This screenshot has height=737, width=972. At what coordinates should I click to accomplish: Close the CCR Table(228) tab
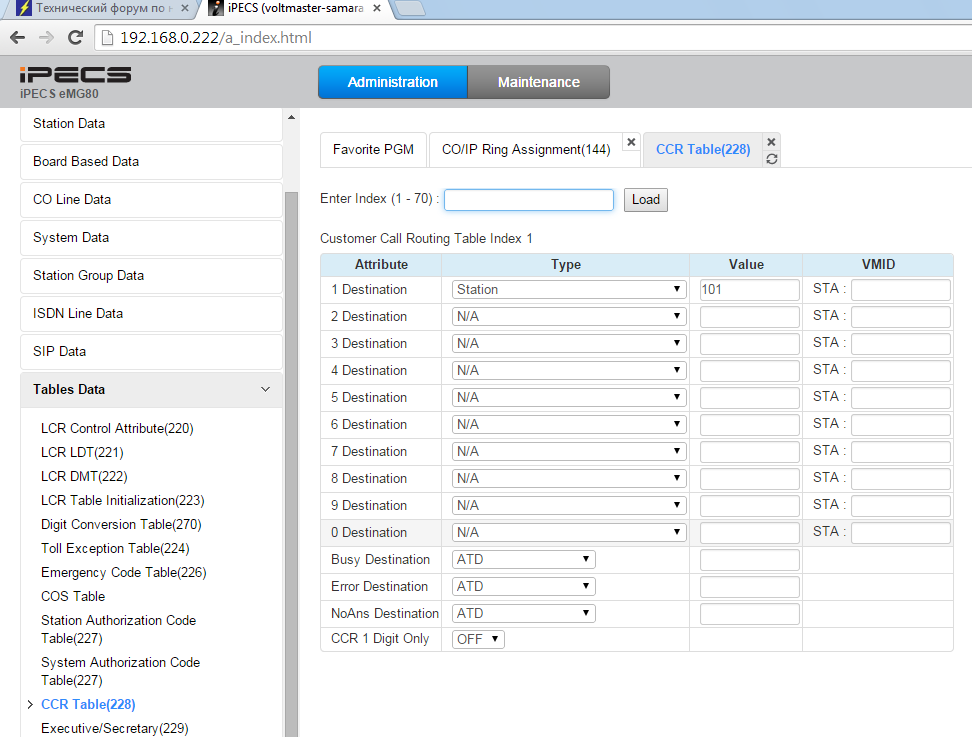pyautogui.click(x=771, y=142)
